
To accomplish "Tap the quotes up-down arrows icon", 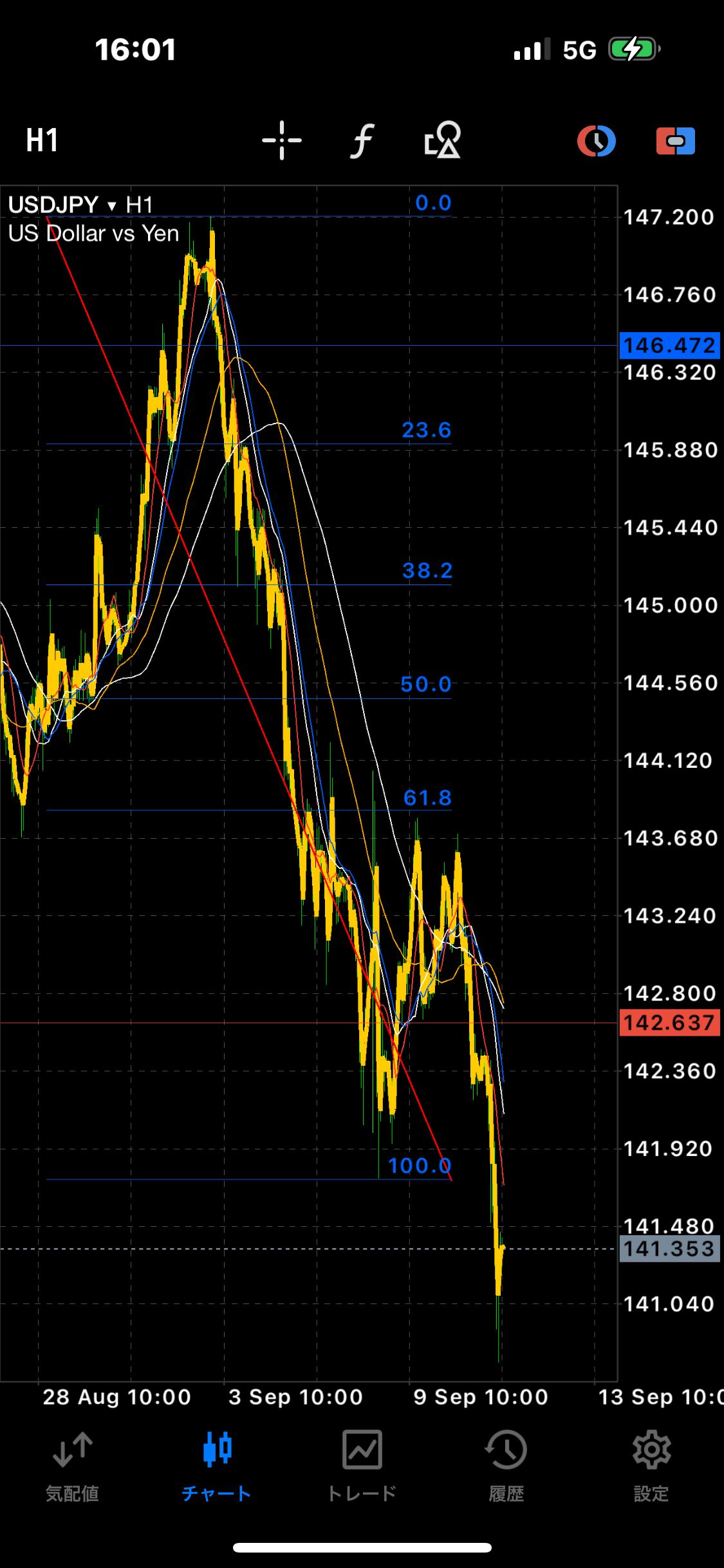I will 72,1450.
